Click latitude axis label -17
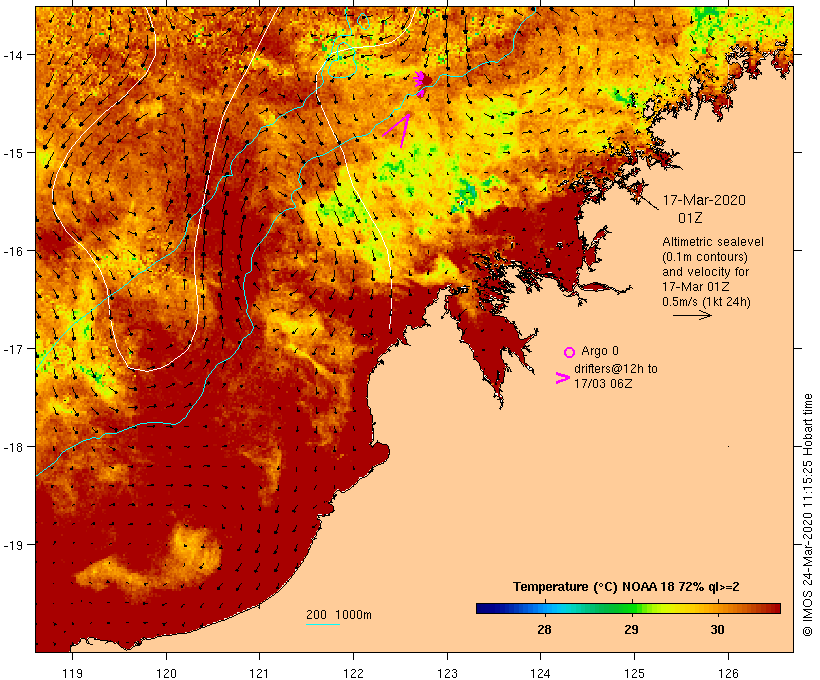The image size is (820, 680). coord(12,349)
